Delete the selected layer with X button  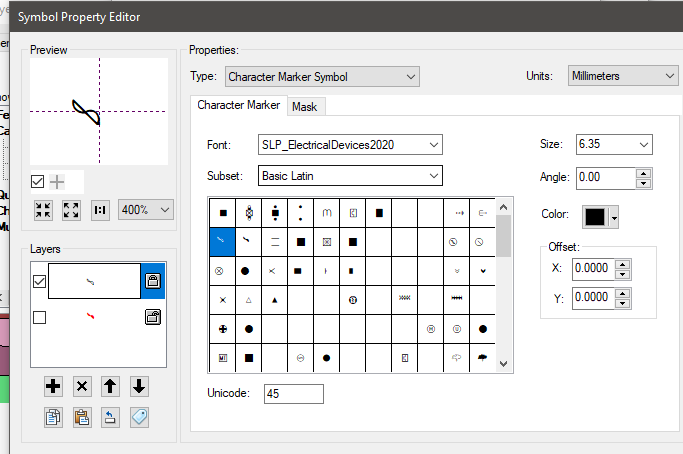82,386
